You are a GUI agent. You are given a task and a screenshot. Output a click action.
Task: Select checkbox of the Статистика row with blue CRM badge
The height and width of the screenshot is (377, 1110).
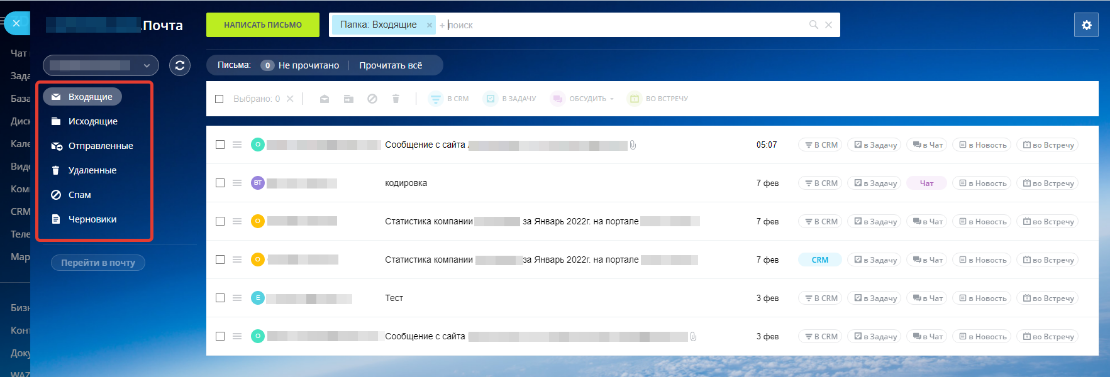click(x=220, y=260)
